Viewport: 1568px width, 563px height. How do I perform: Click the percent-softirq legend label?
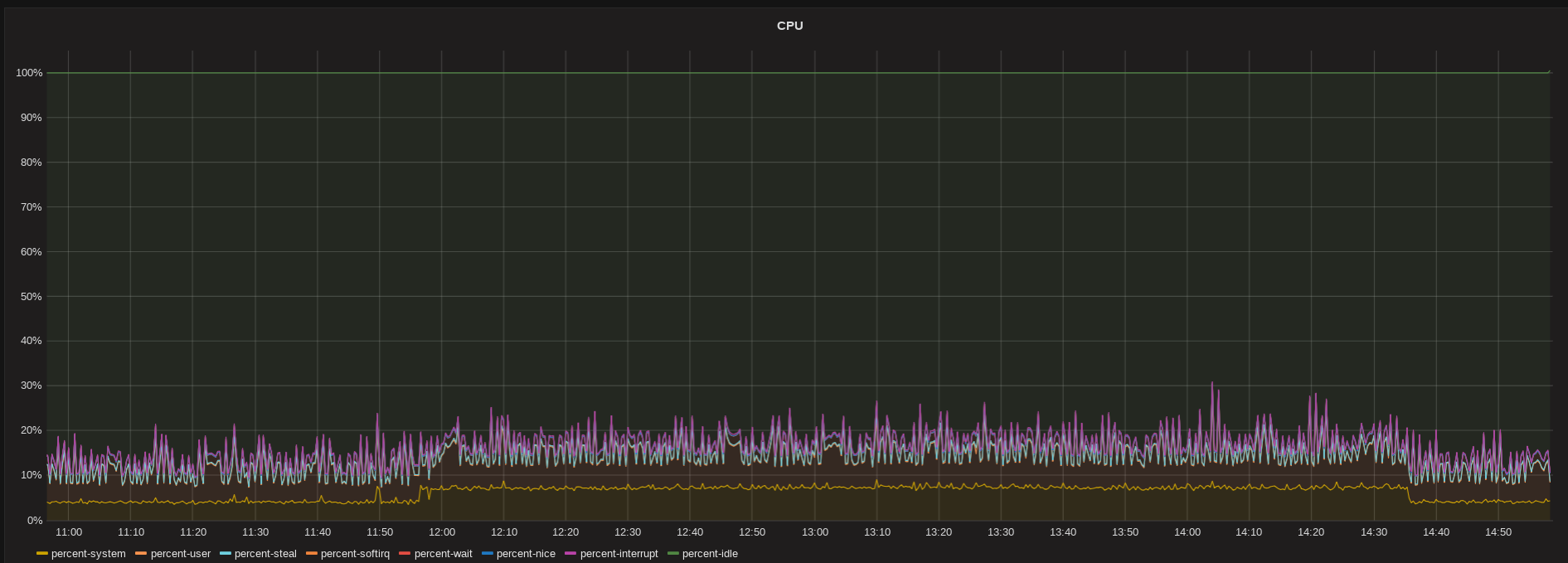[355, 554]
